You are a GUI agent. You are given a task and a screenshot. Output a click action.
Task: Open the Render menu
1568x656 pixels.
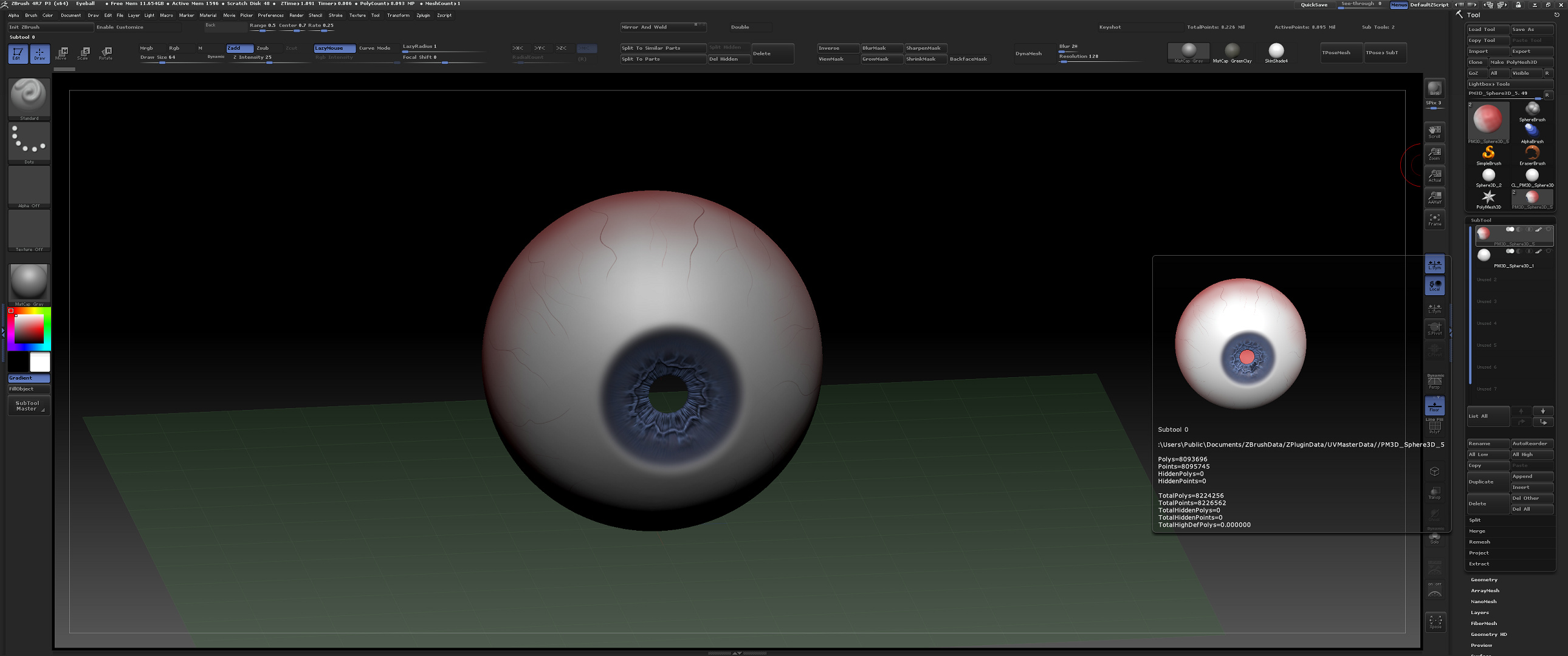pos(297,15)
